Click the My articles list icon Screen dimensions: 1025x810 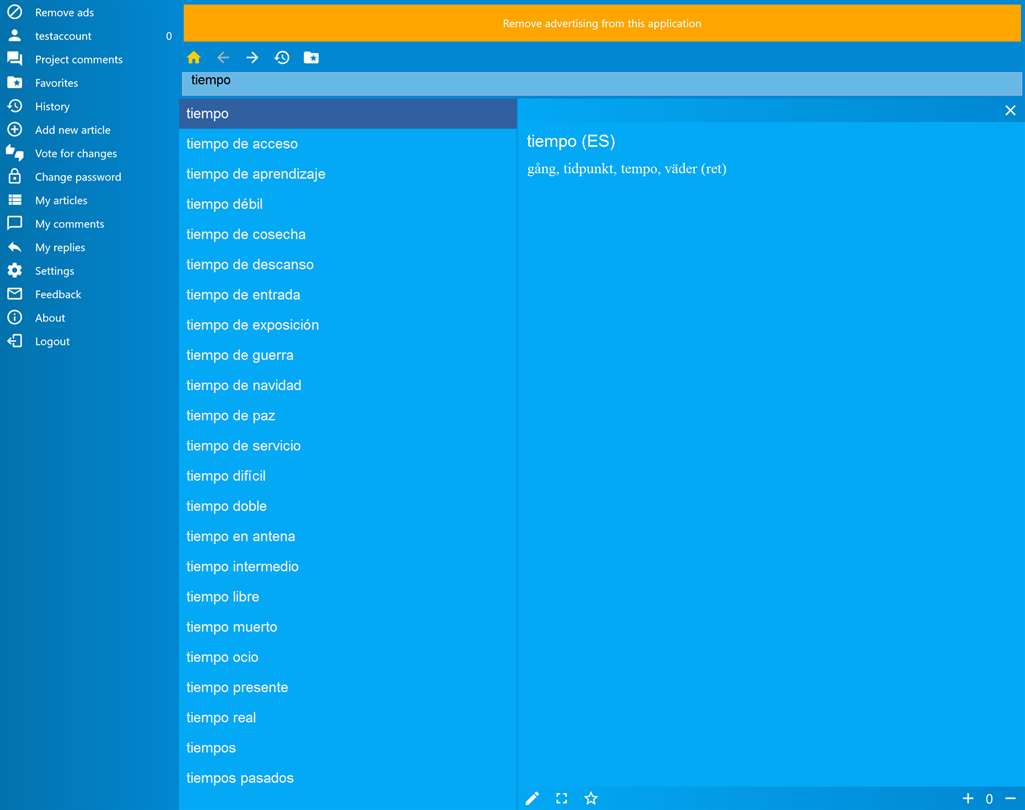(x=14, y=200)
